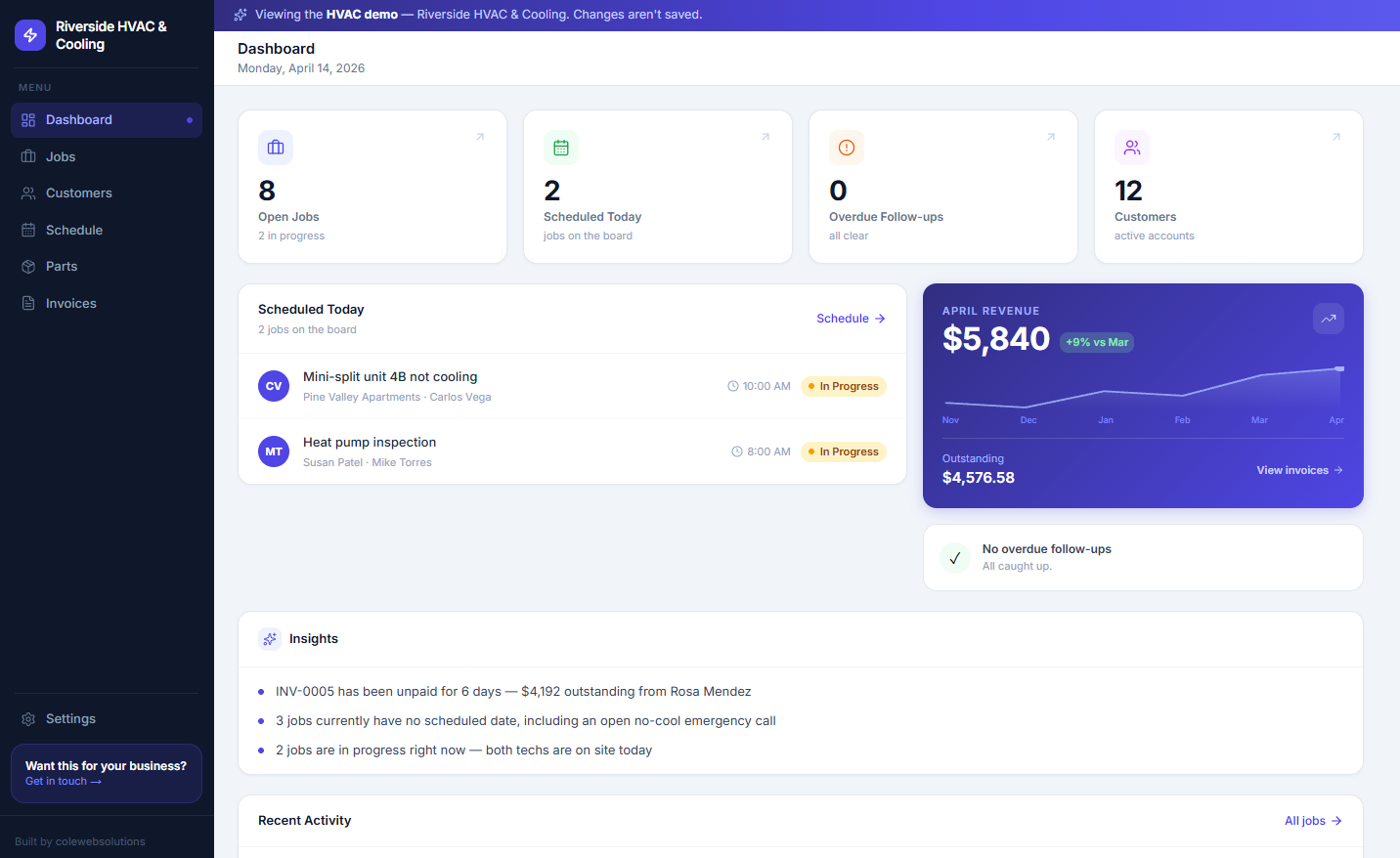
Task: Click the trend chart icon on April Revenue
Action: coord(1329,319)
